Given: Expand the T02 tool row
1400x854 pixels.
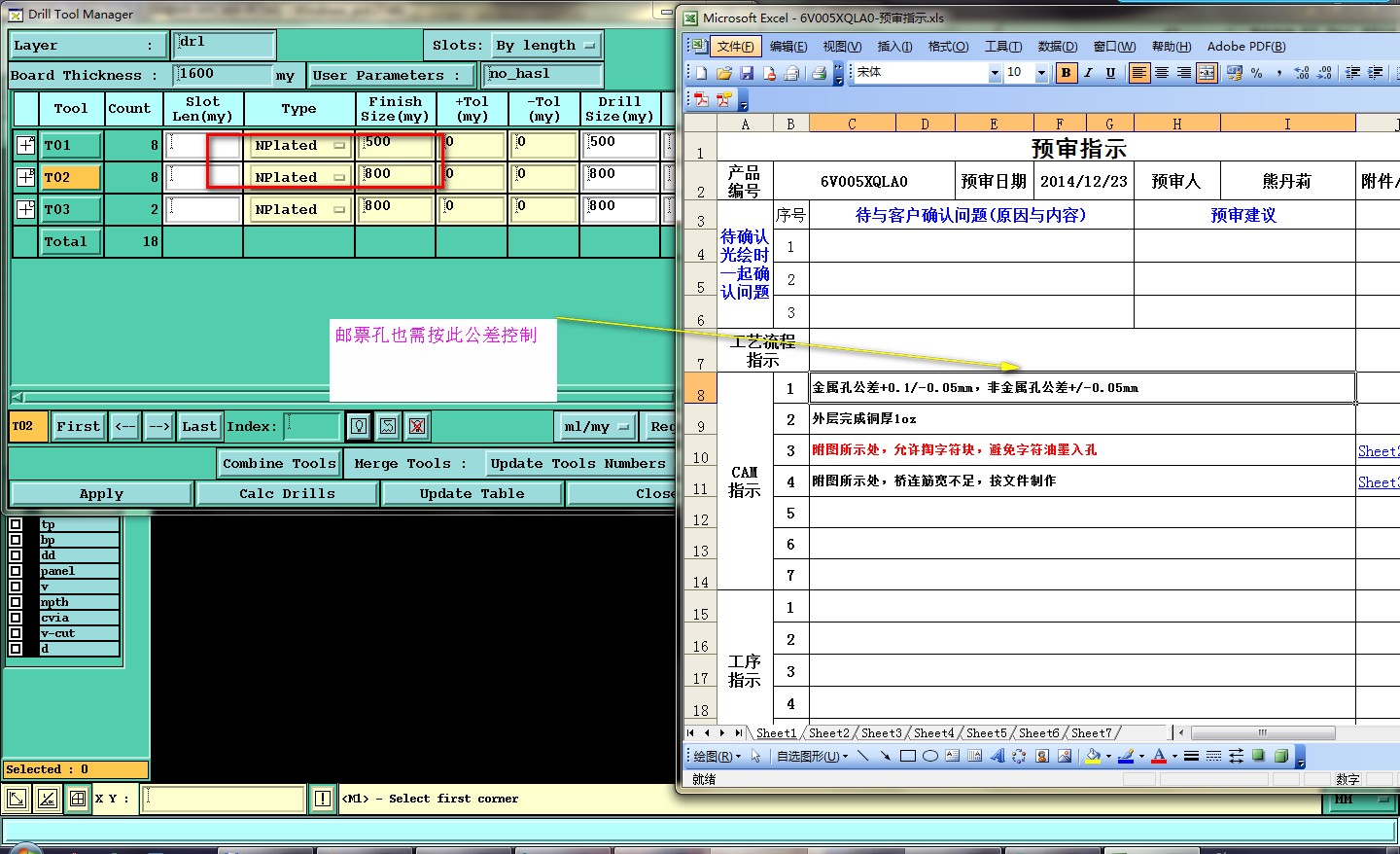Looking at the screenshot, I should point(26,177).
